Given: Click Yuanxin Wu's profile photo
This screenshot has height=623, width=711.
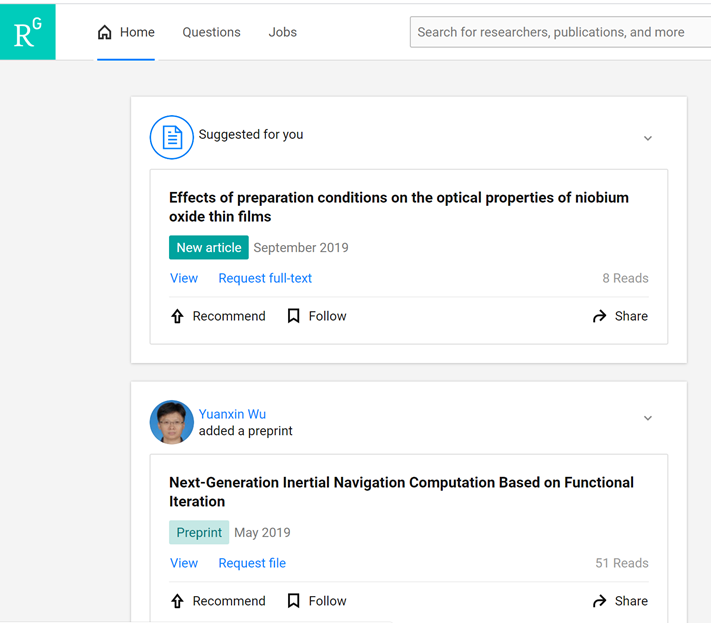Looking at the screenshot, I should 171,422.
